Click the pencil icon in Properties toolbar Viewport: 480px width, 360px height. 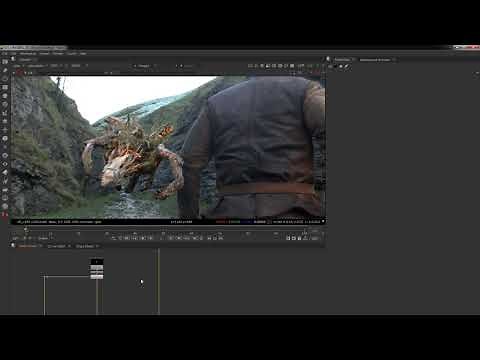(347, 67)
